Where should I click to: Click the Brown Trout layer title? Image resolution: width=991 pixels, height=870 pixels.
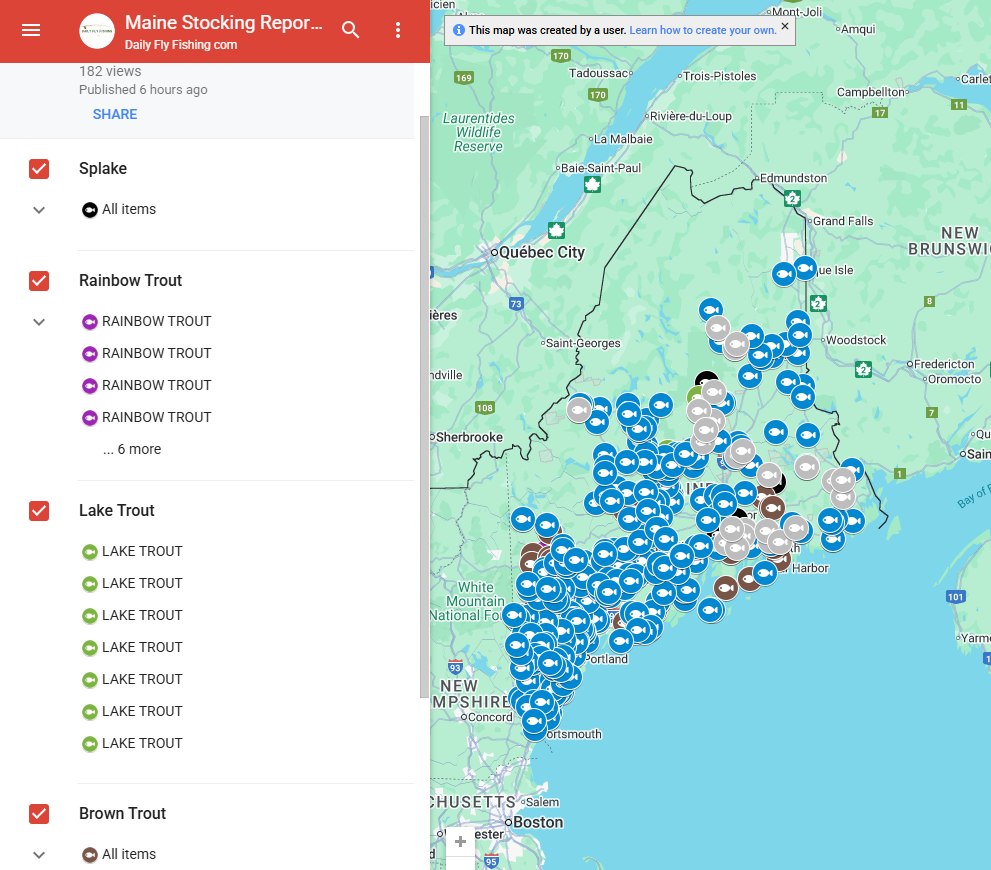(123, 814)
